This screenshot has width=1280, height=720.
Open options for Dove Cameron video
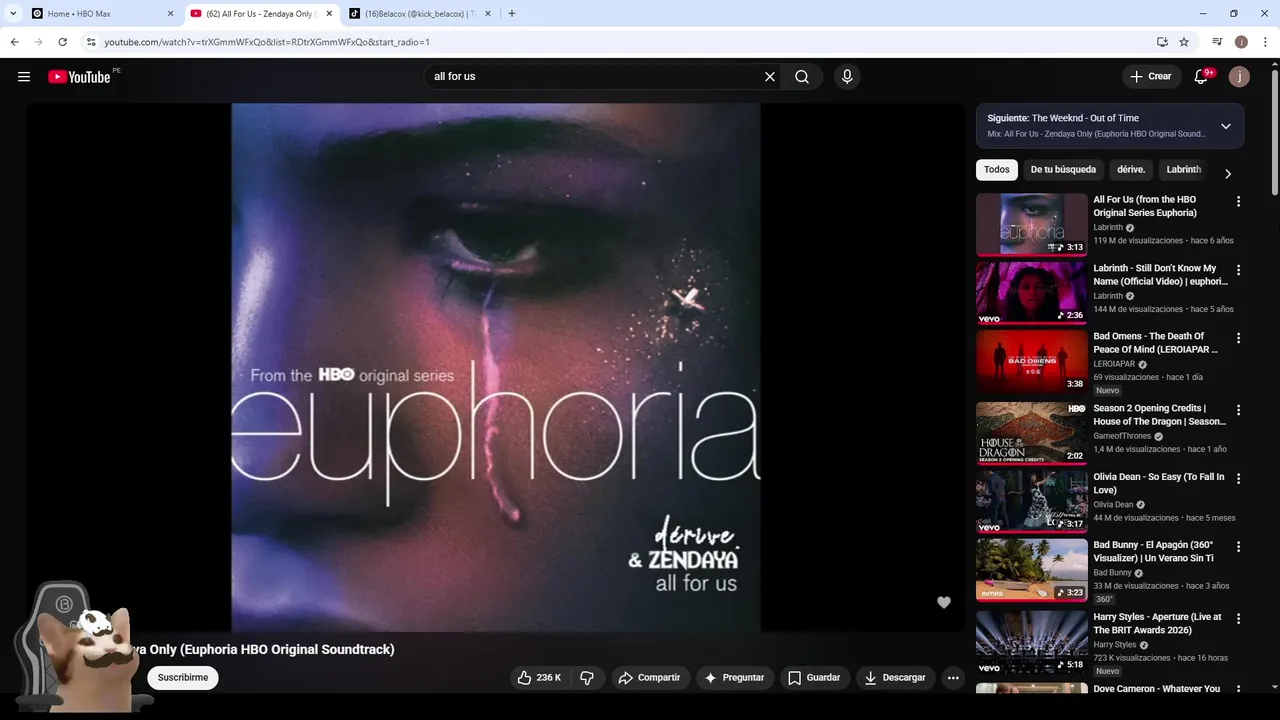1238,691
